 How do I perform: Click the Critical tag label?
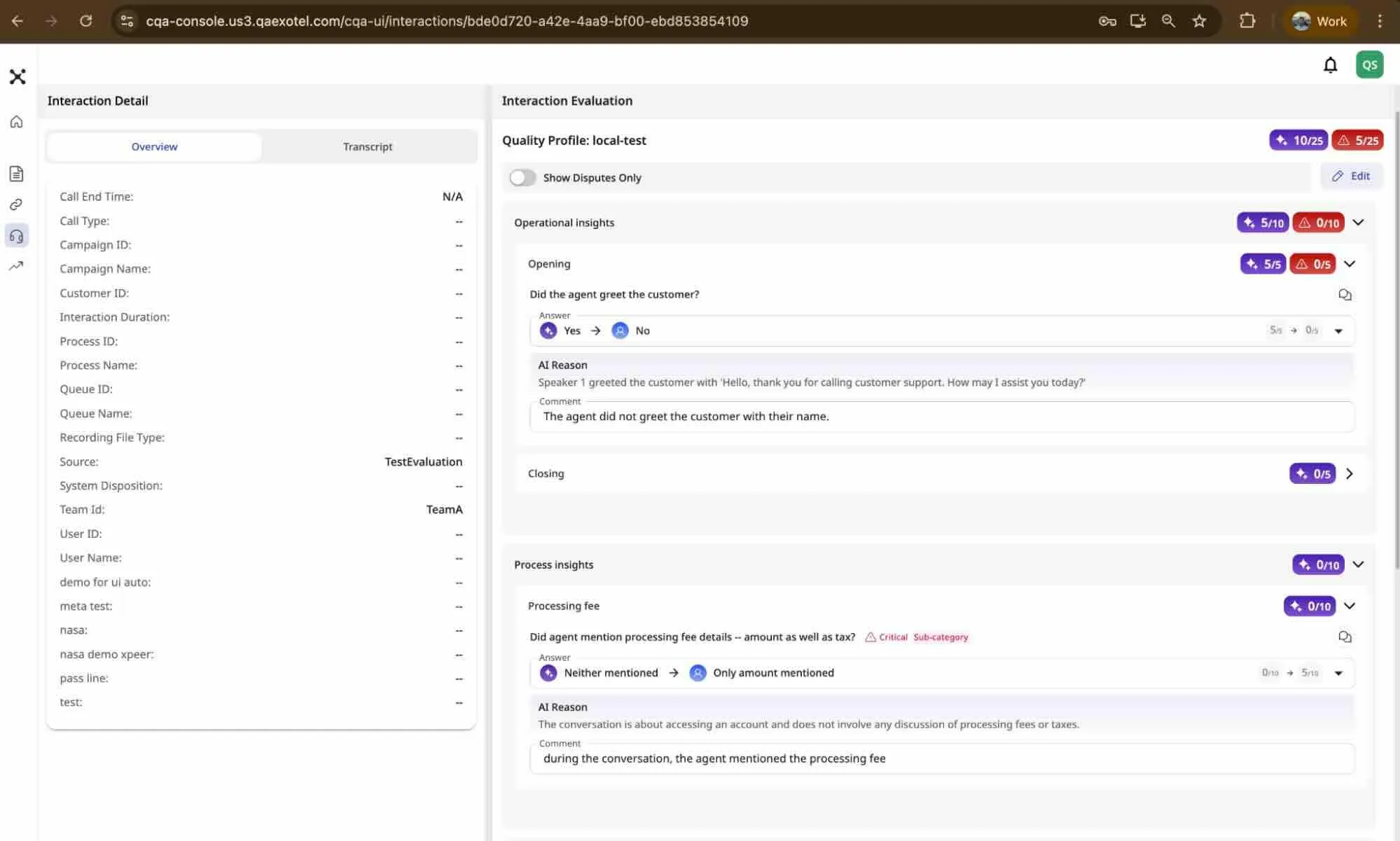[x=886, y=637]
